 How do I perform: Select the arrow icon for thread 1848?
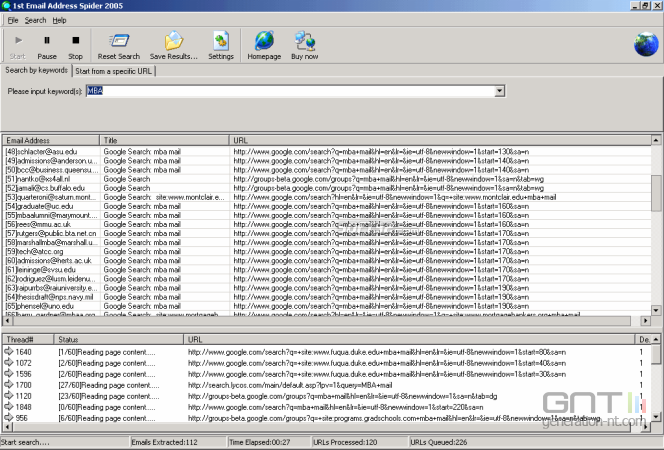9,406
